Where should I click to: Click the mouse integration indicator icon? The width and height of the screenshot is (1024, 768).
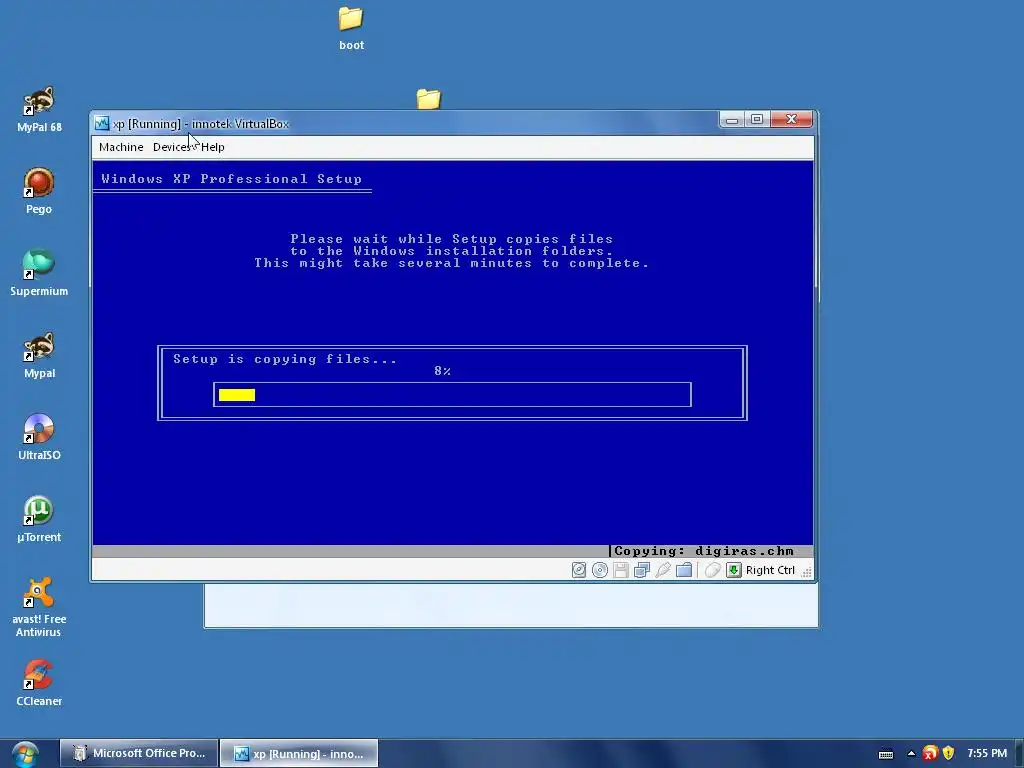pos(712,570)
